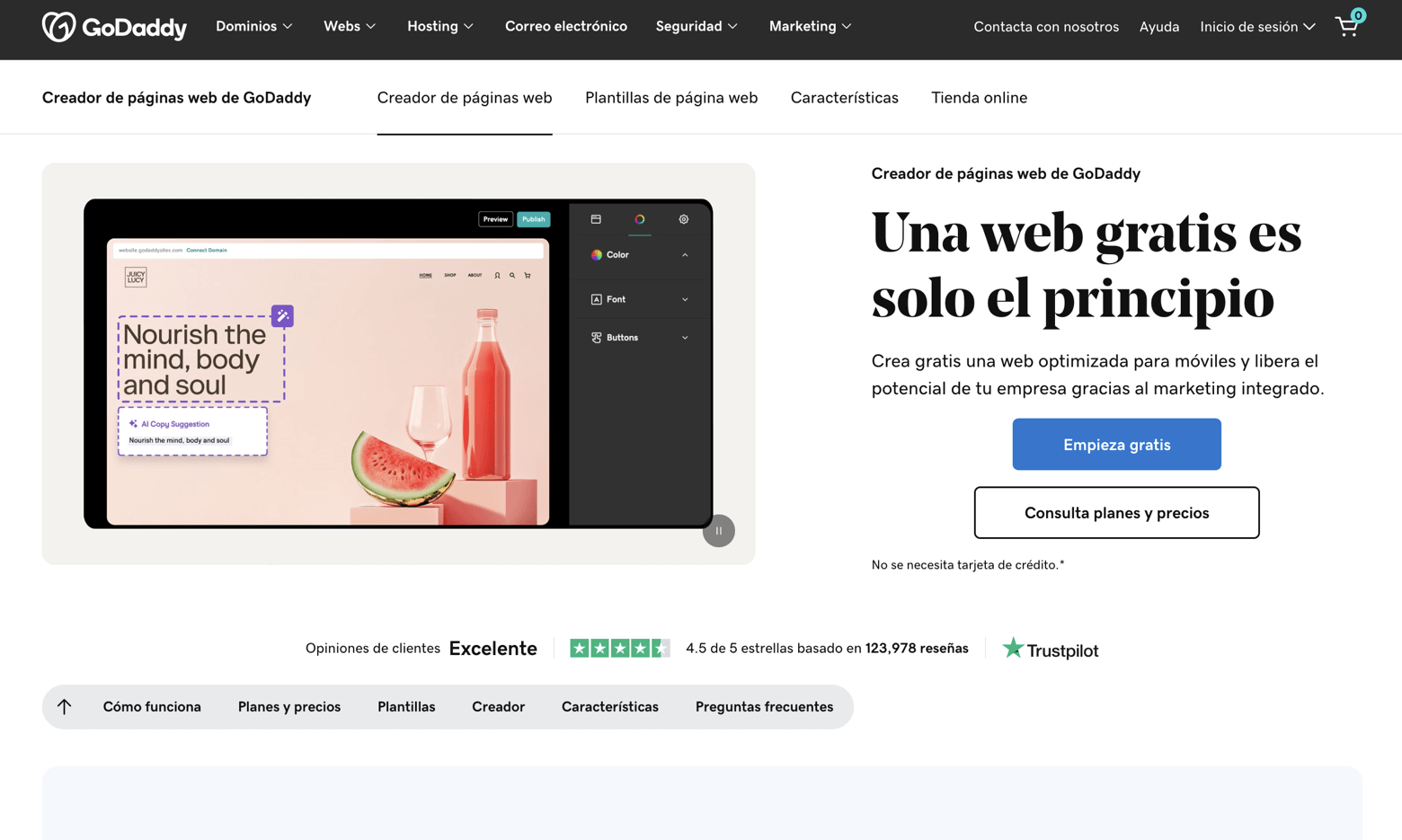Expand the Marketing menu

click(x=810, y=27)
